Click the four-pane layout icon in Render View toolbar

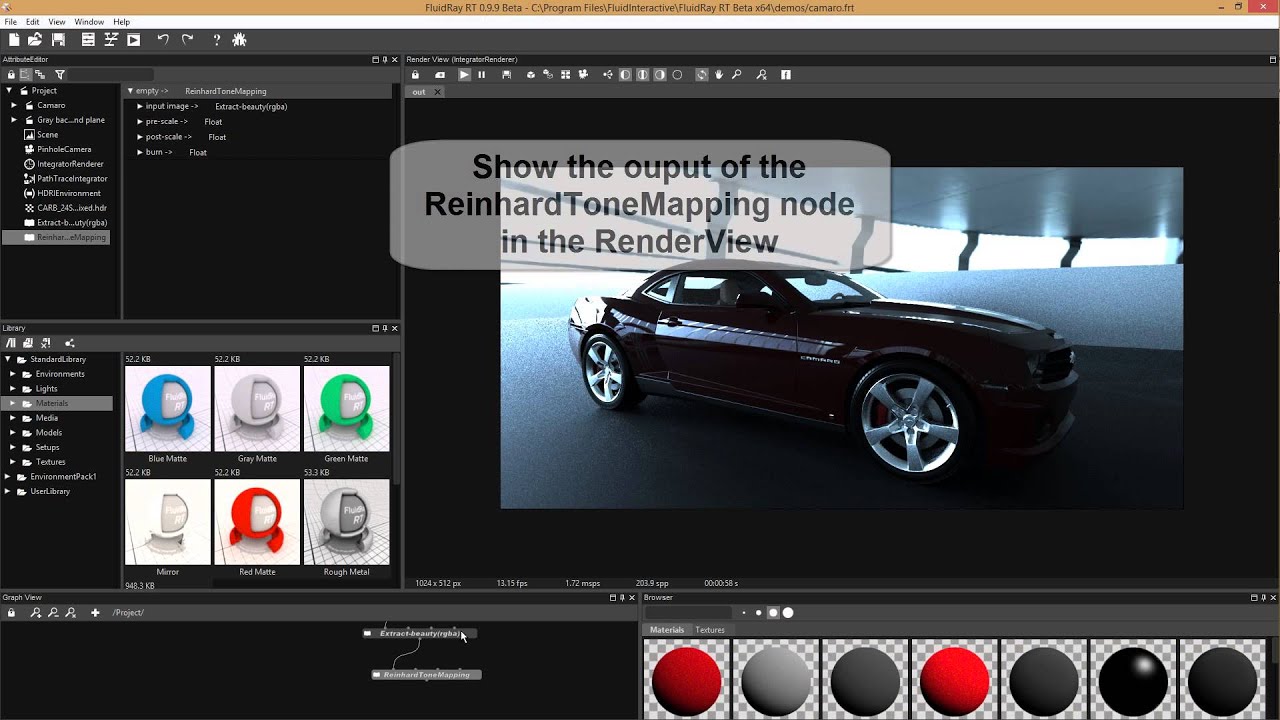[565, 75]
